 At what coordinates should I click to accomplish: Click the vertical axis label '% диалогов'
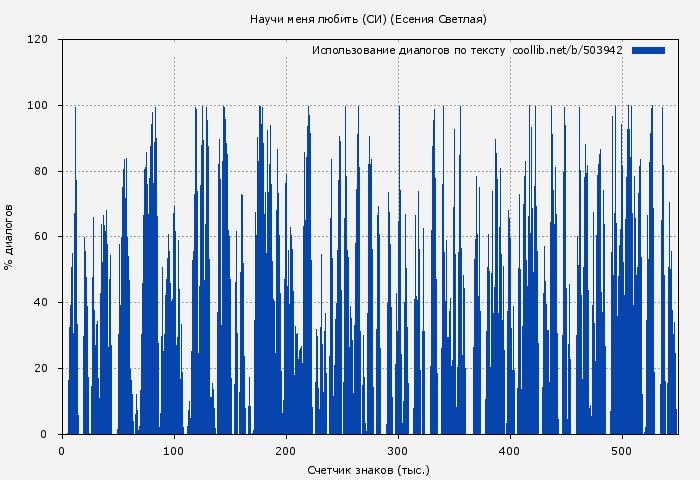pyautogui.click(x=10, y=237)
